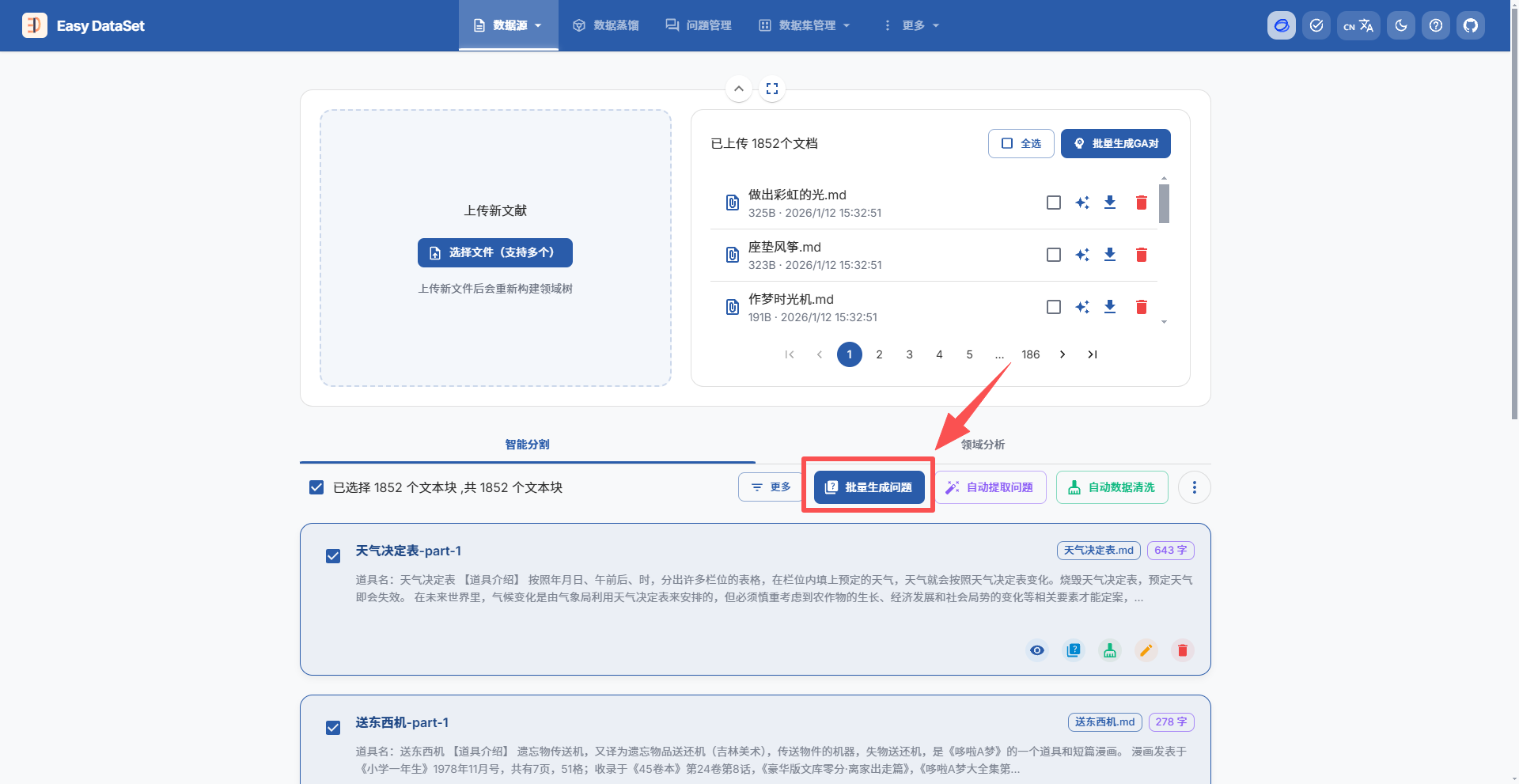Open the 问题管理 navigation item
The image size is (1519, 784).
[x=699, y=25]
